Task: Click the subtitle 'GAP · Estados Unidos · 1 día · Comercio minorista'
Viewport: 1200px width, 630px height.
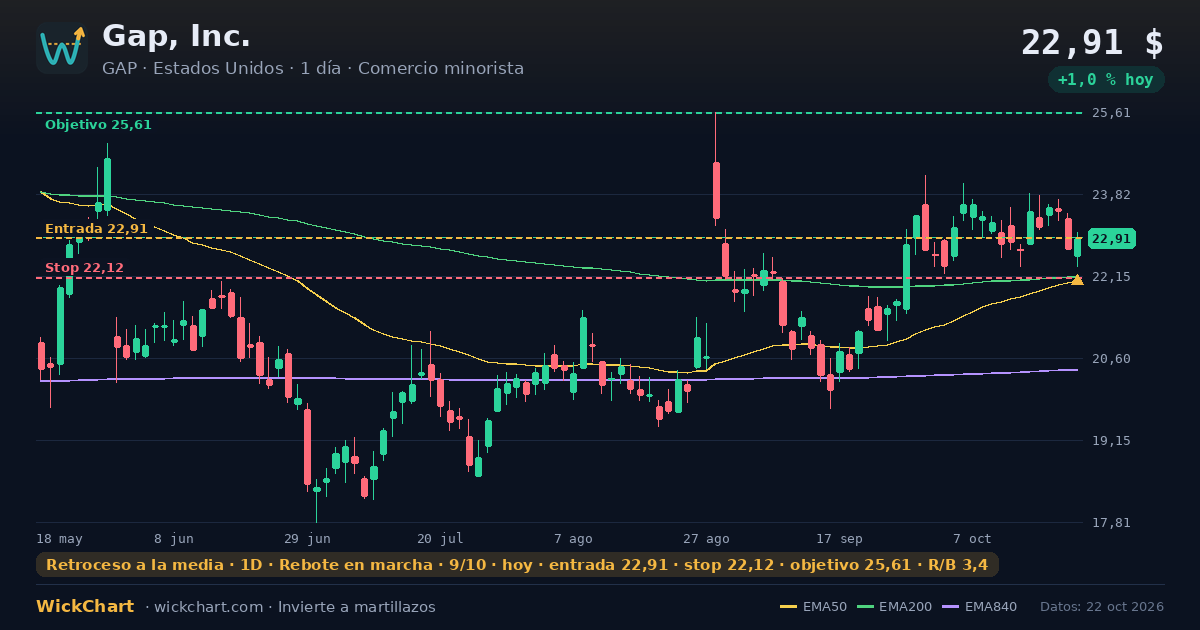Action: [313, 69]
